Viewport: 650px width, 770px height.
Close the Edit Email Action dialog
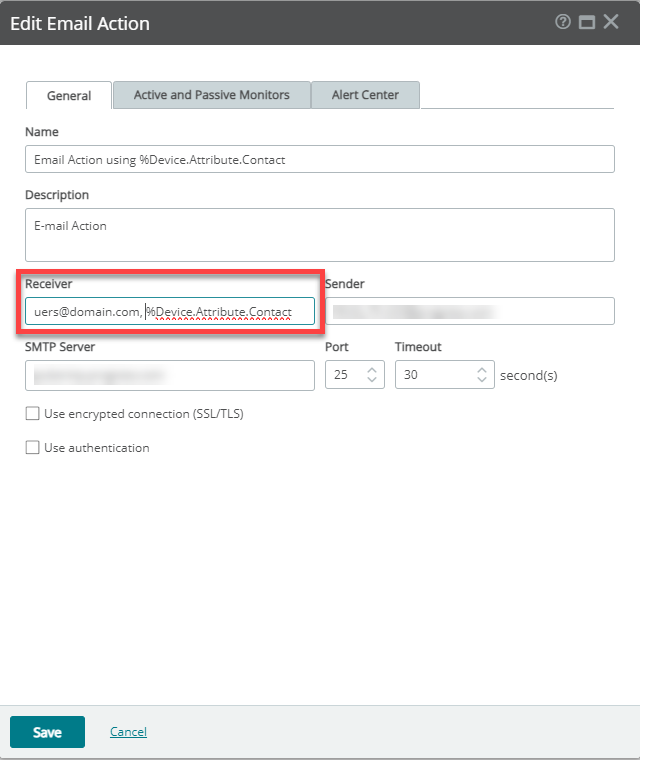611,22
